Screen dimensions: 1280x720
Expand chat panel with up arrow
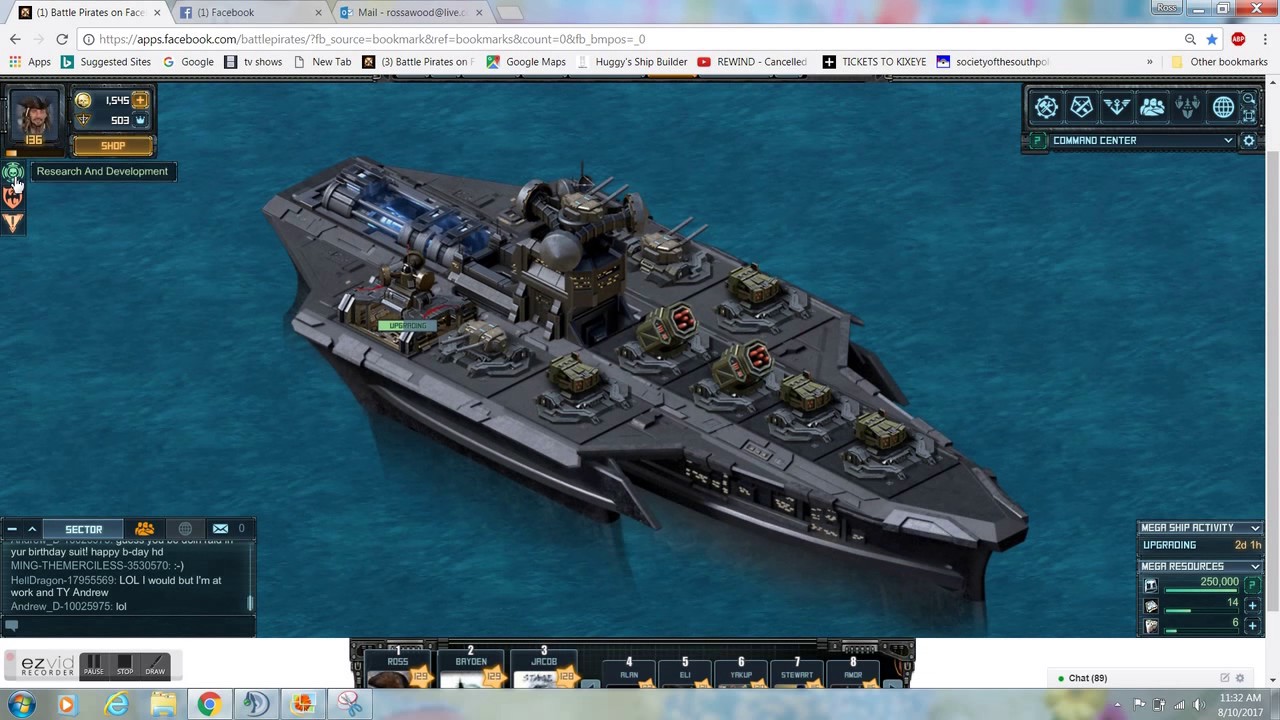click(32, 529)
